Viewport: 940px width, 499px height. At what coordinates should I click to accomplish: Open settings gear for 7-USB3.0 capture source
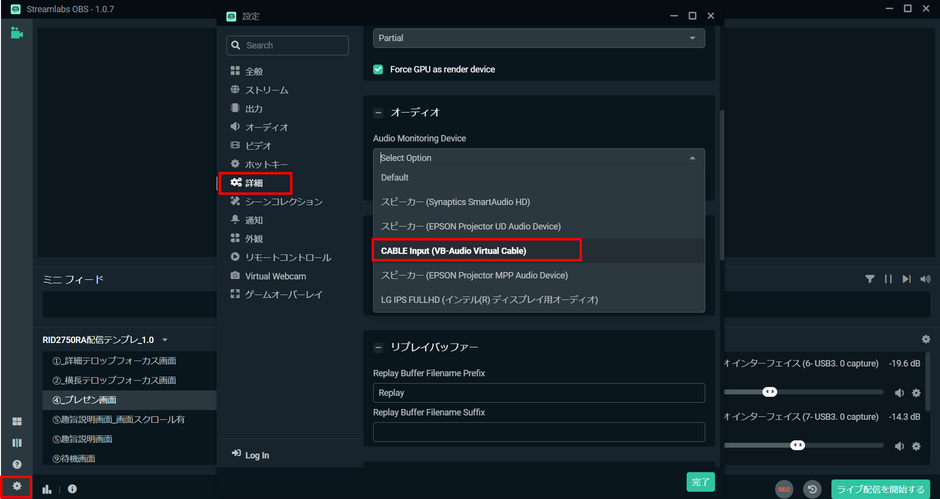(916, 446)
